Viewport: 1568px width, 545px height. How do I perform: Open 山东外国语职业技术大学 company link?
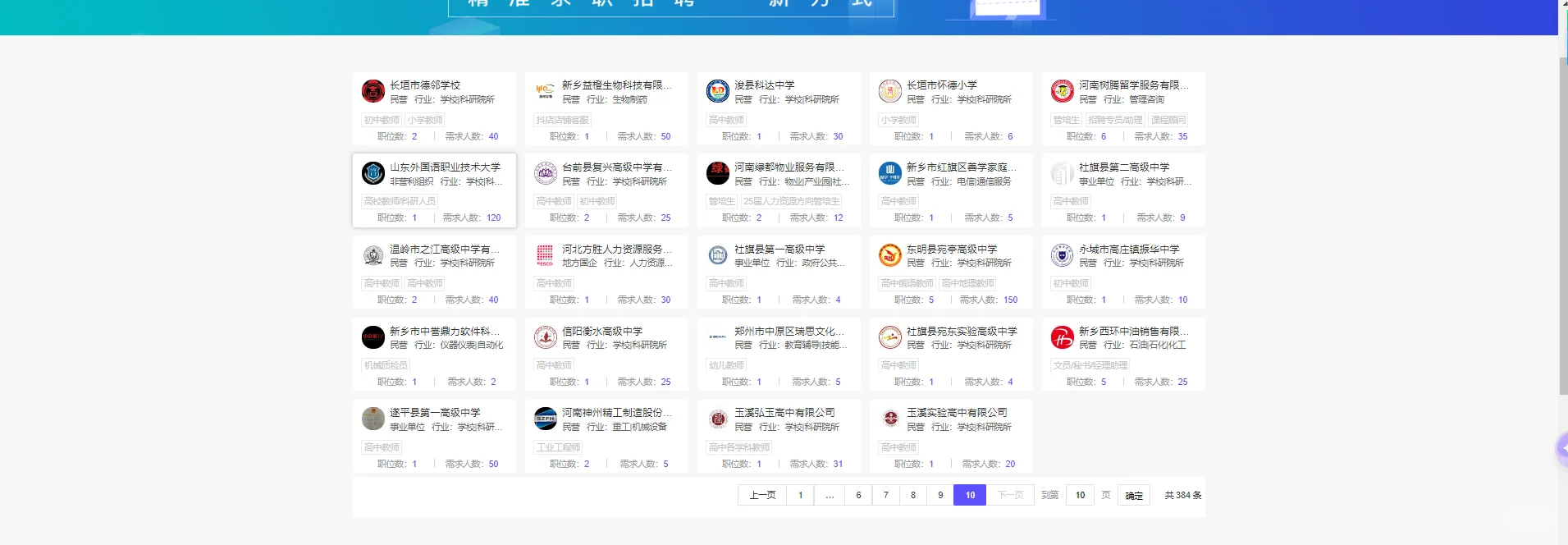point(445,167)
